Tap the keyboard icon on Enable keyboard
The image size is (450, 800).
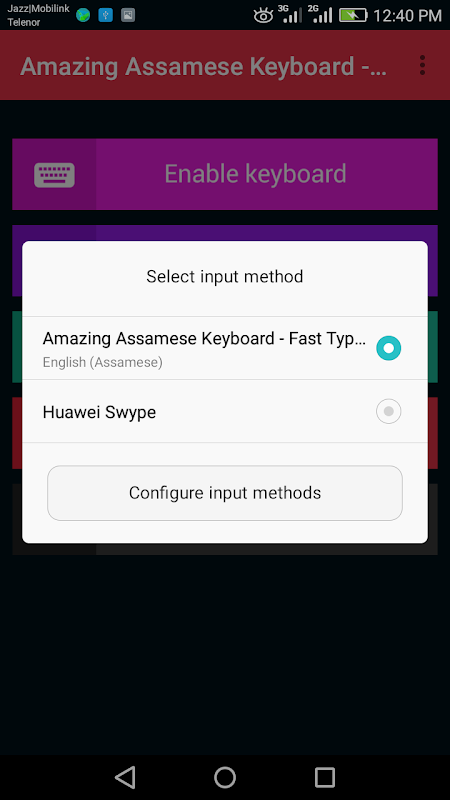54,174
